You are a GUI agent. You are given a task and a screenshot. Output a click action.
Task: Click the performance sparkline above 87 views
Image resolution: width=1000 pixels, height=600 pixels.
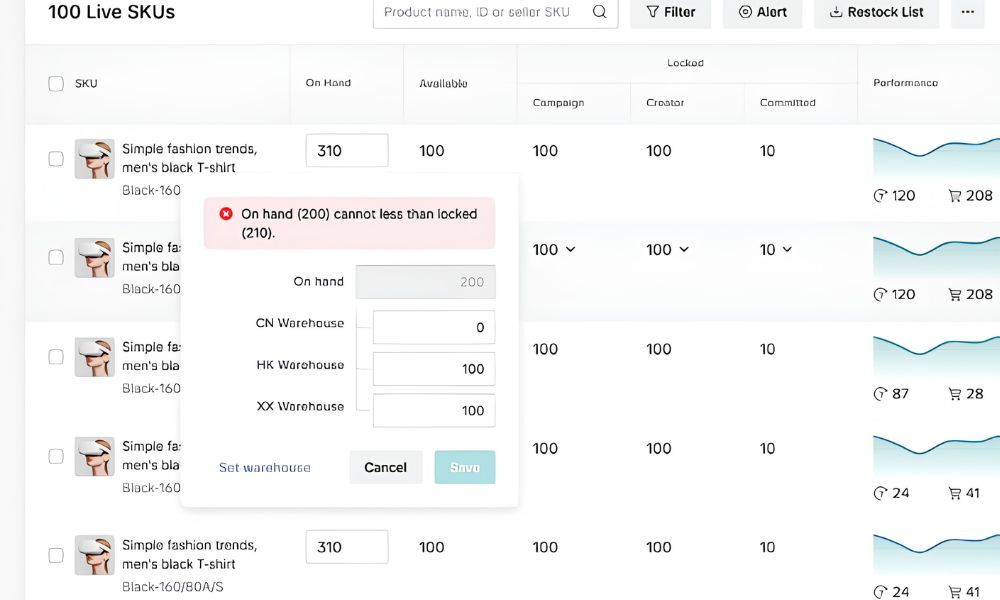(x=936, y=358)
